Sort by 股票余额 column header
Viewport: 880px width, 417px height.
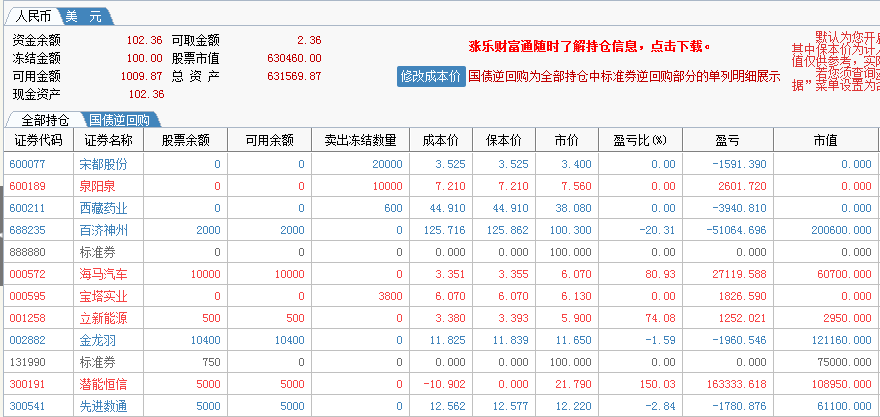(x=185, y=140)
